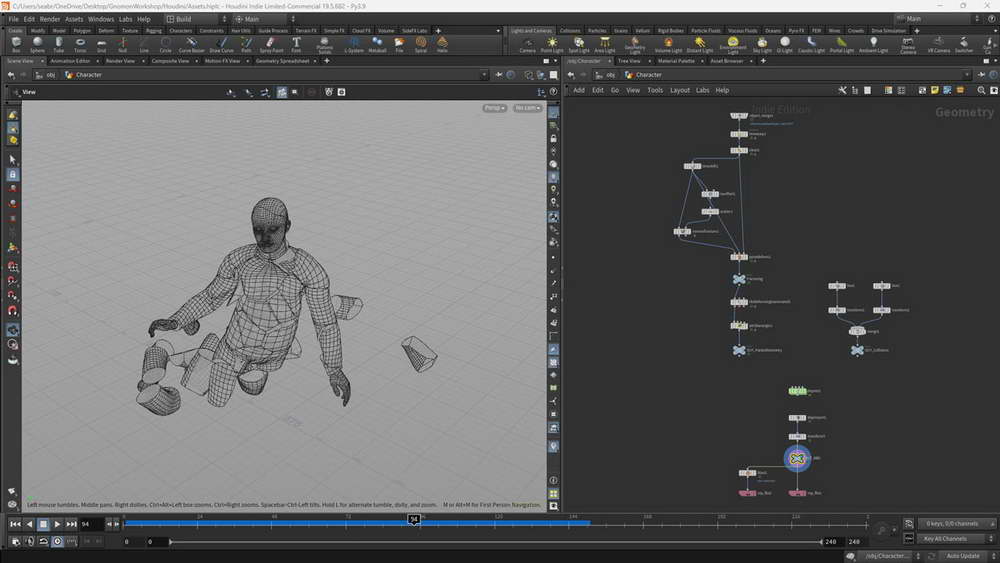Select the Sphere shelf tool
This screenshot has height=563, width=1000.
pos(37,45)
